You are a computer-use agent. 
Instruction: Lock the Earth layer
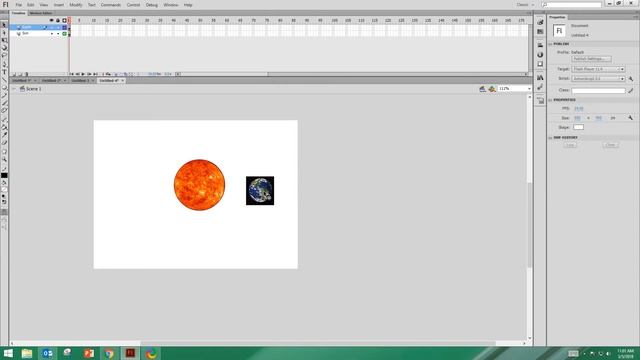click(x=58, y=27)
